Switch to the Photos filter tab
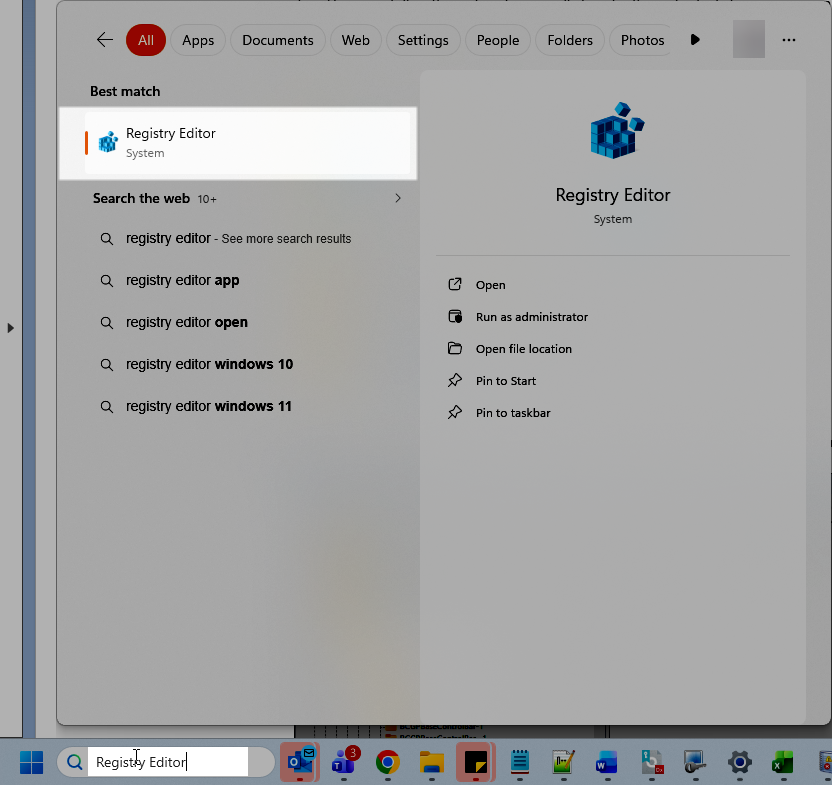This screenshot has width=832, height=785. click(x=642, y=40)
